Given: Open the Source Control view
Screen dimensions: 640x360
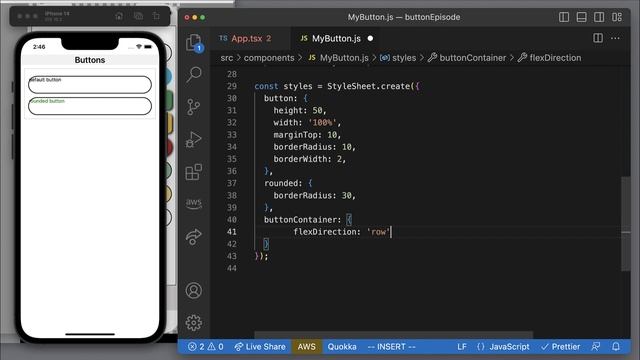Looking at the screenshot, I should tap(194, 107).
